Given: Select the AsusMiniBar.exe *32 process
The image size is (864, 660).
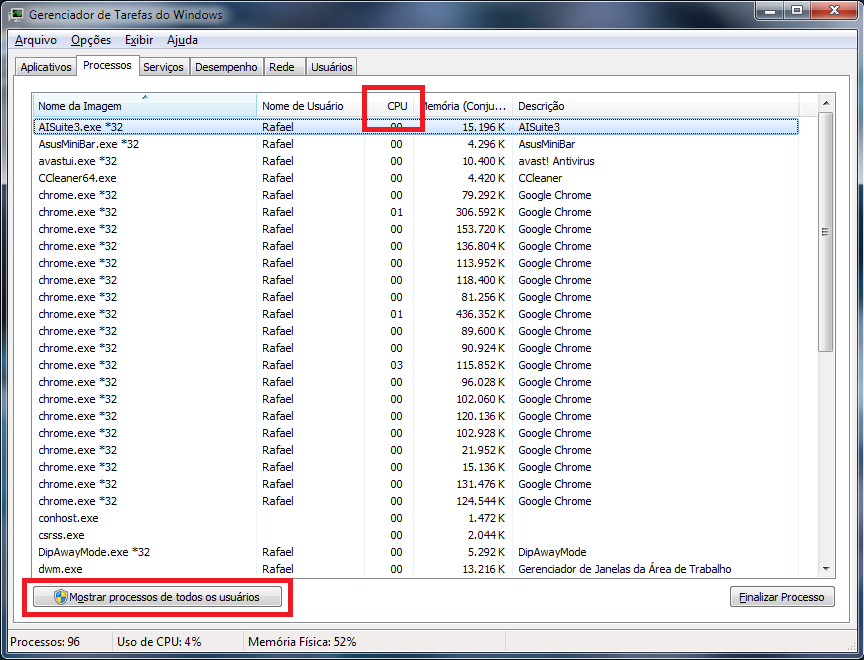Looking at the screenshot, I should 416,144.
